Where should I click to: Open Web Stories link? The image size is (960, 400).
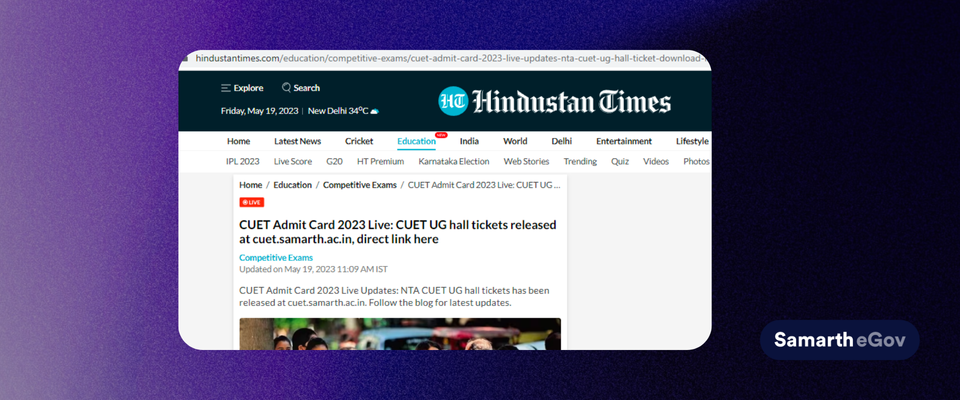527,162
